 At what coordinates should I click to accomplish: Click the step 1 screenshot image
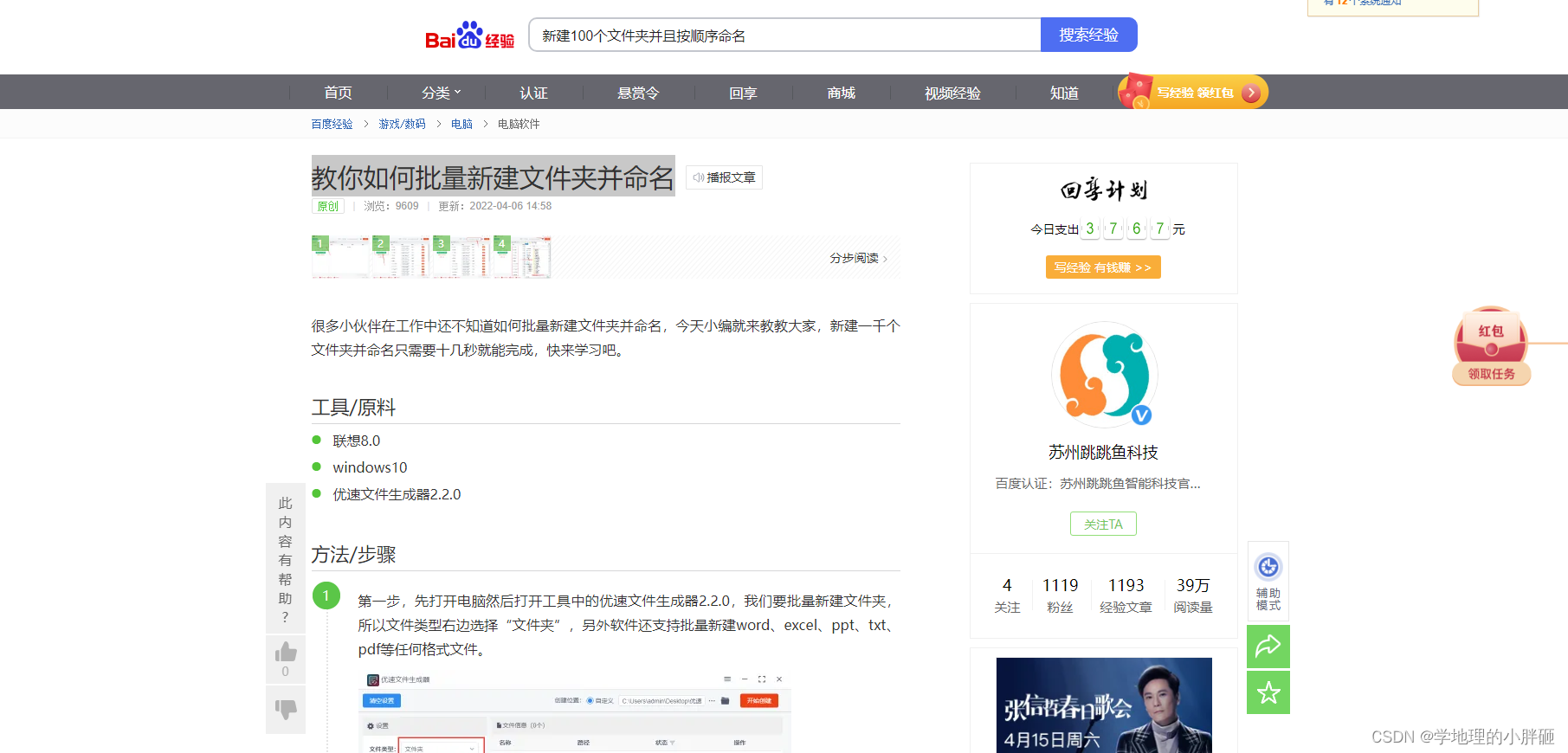click(575, 711)
